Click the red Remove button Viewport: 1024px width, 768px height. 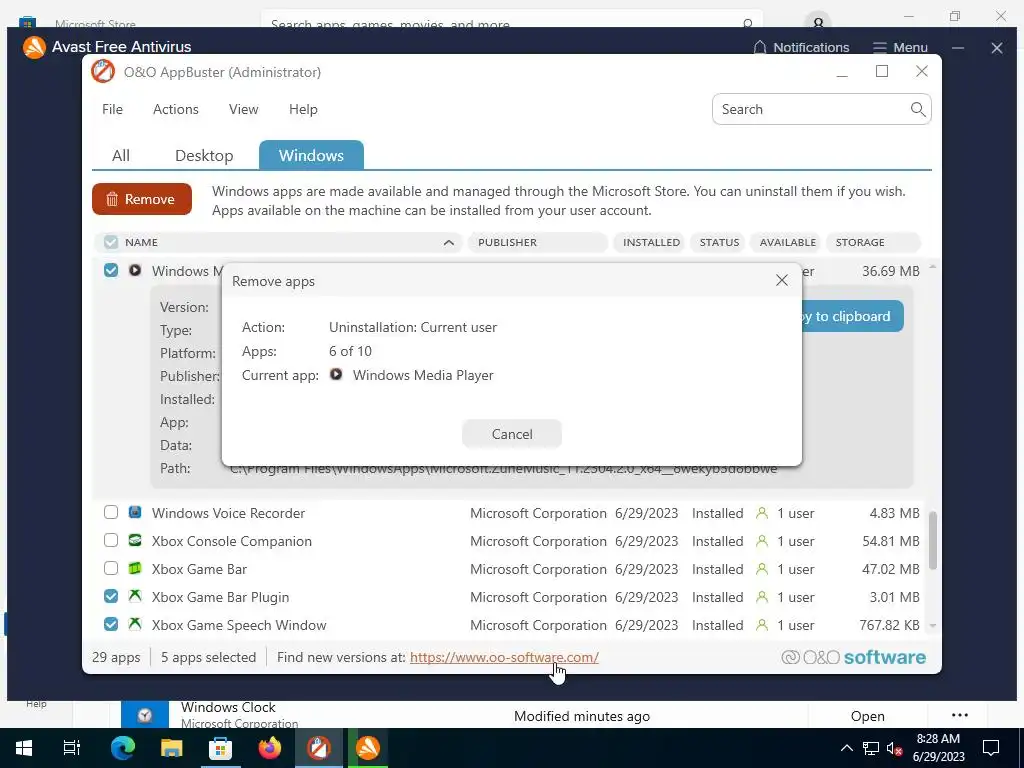[142, 199]
